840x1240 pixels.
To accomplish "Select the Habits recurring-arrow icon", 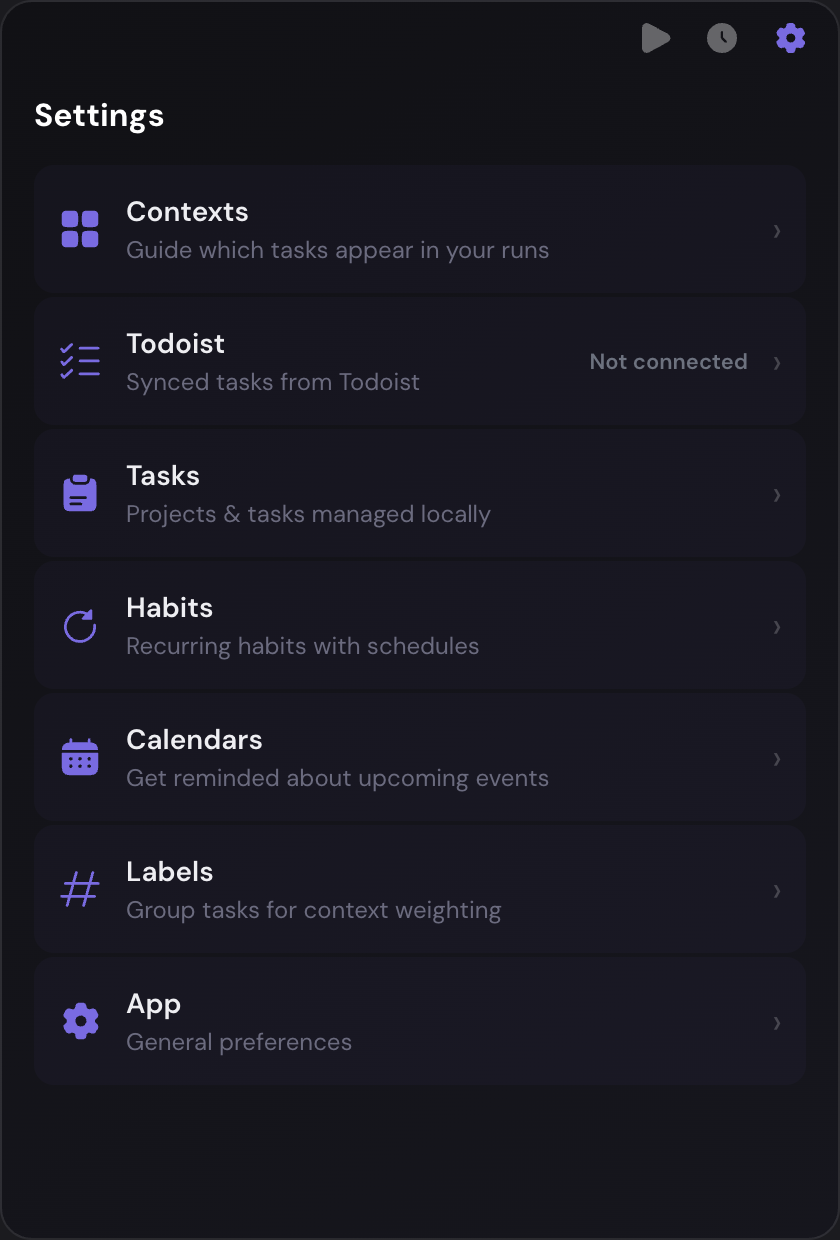I will (x=80, y=626).
